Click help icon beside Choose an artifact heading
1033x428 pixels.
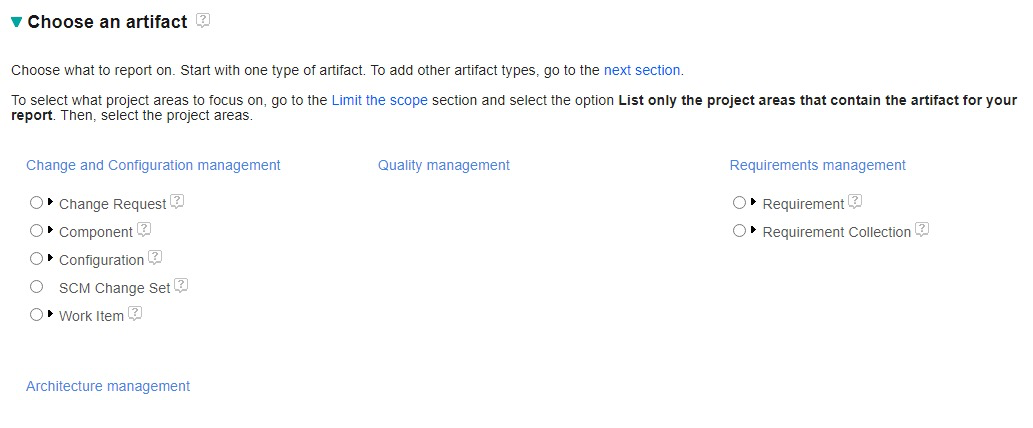204,19
